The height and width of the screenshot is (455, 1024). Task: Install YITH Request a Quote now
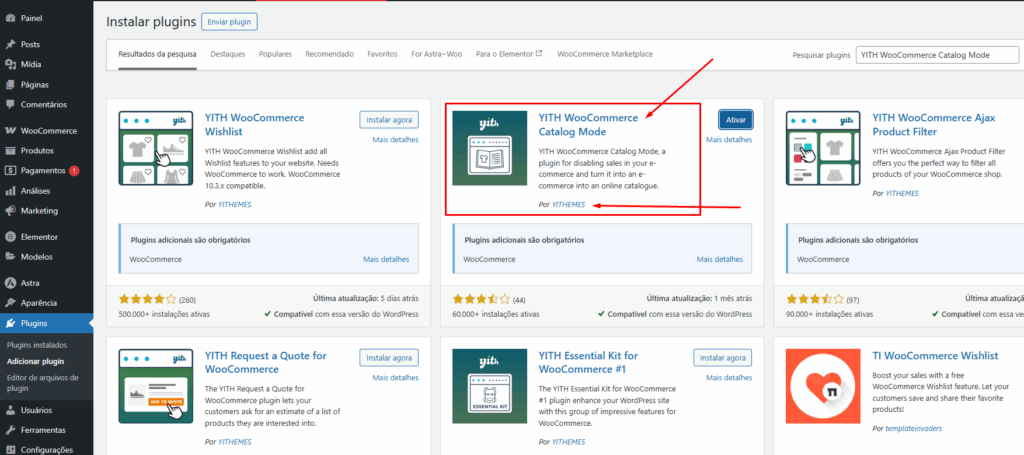(x=389, y=358)
